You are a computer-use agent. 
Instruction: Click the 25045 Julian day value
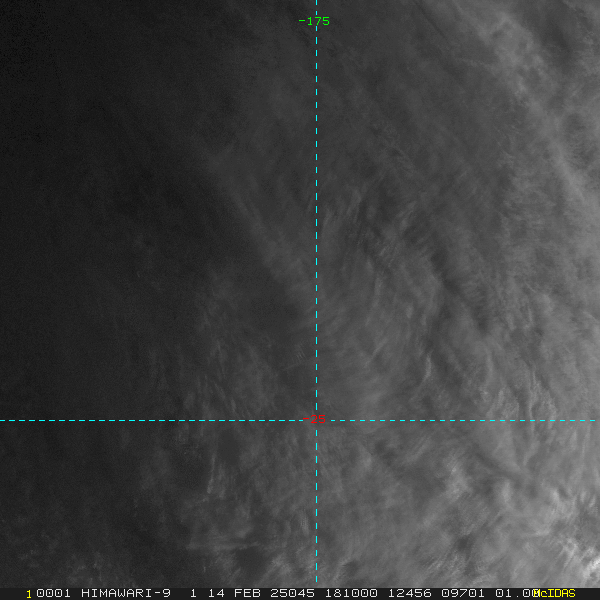point(292,593)
